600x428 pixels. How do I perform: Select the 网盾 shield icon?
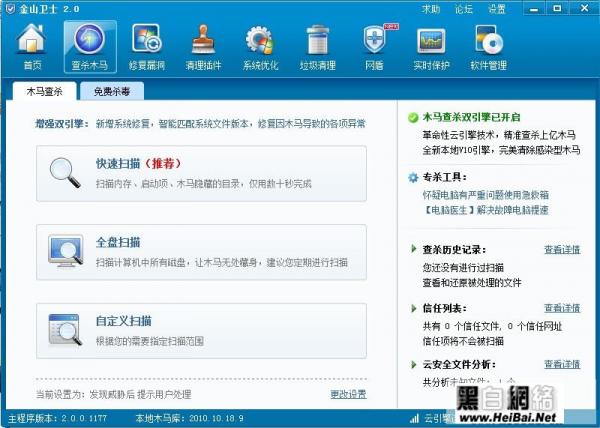coord(374,44)
